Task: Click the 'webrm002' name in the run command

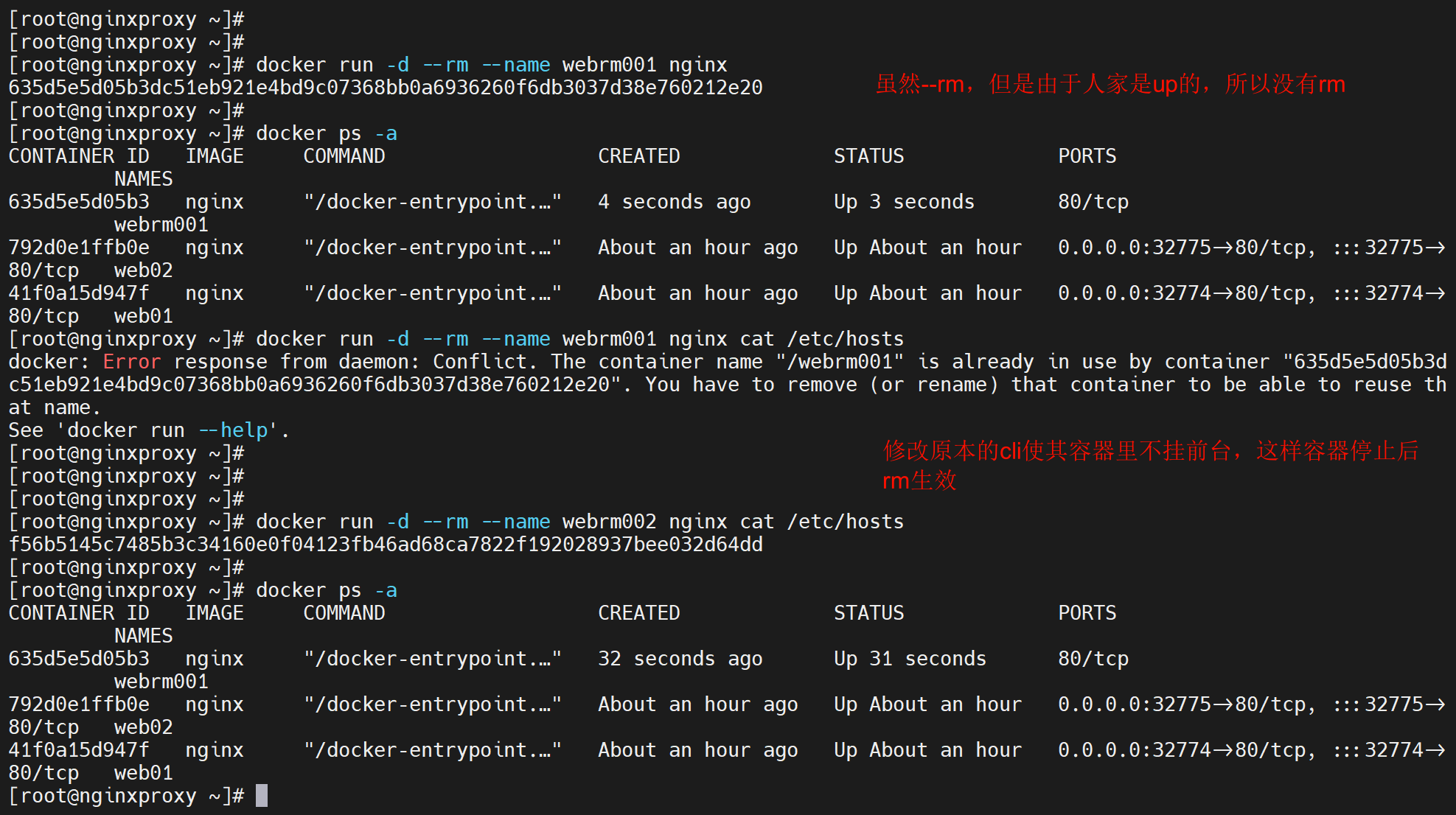Action: pos(609,522)
